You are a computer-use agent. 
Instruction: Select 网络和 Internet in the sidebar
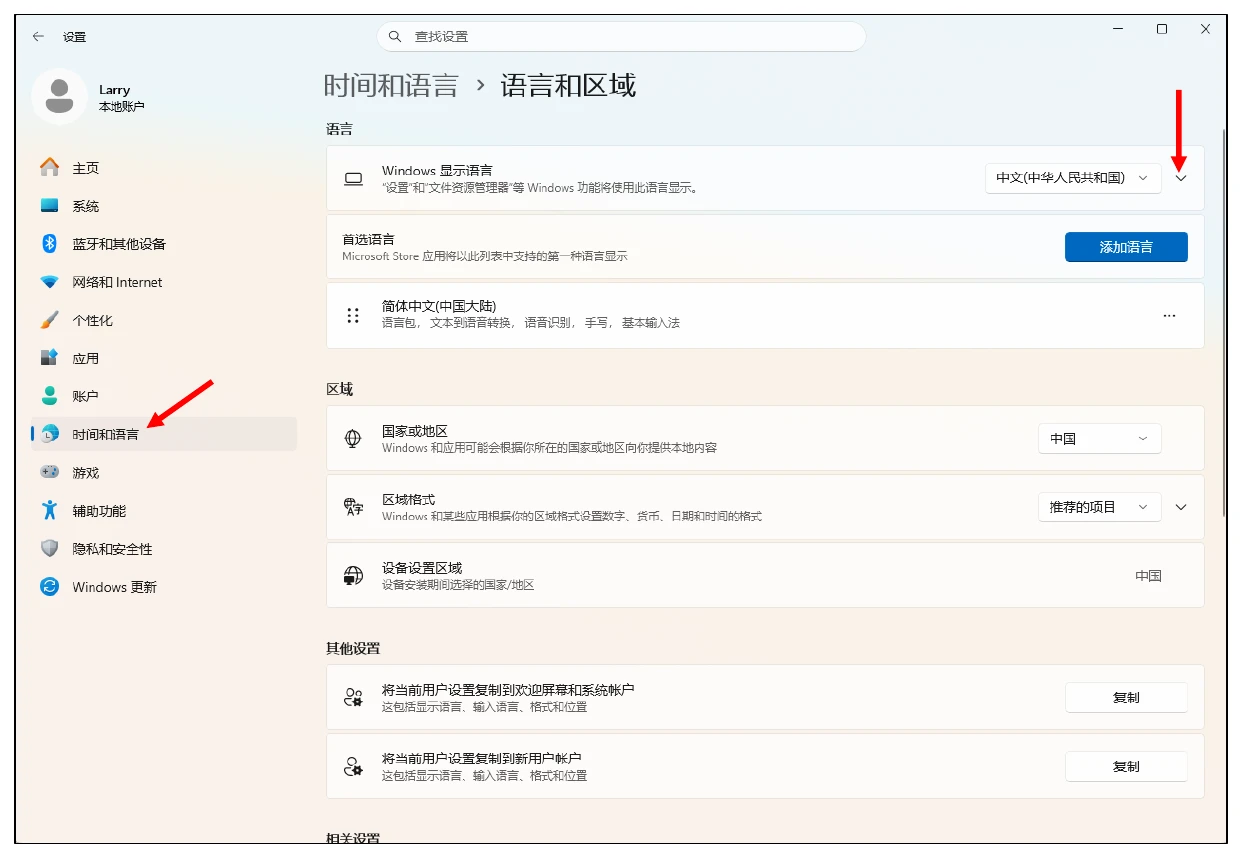tap(164, 282)
